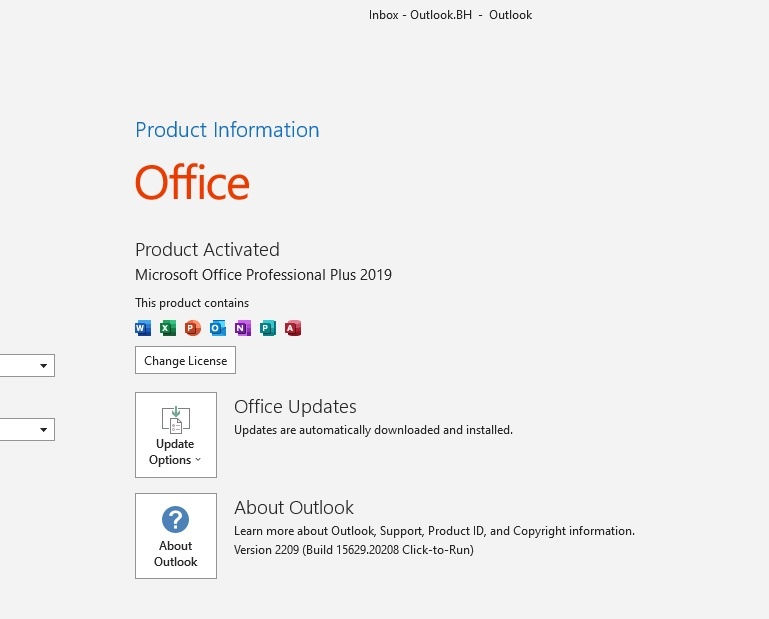Click the PowerPoint app icon
769x619 pixels.
(193, 328)
